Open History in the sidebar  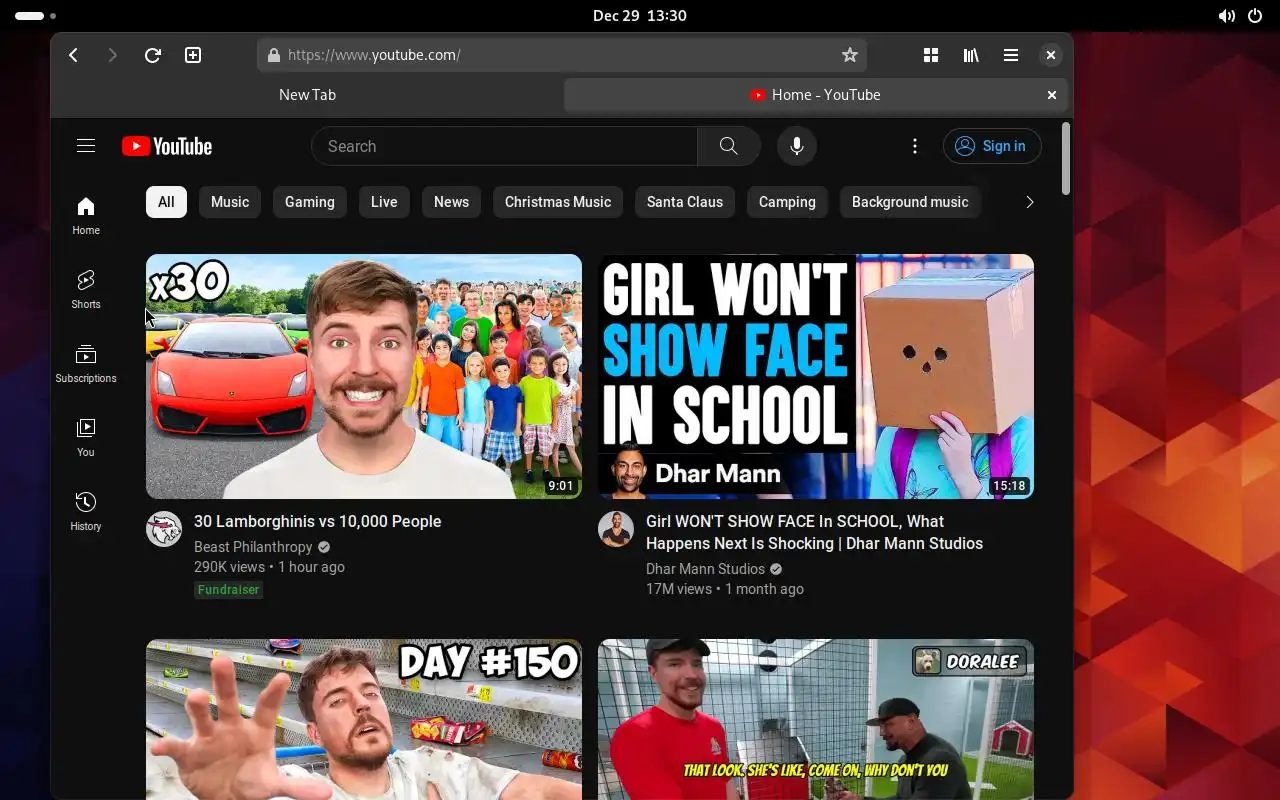pyautogui.click(x=86, y=511)
